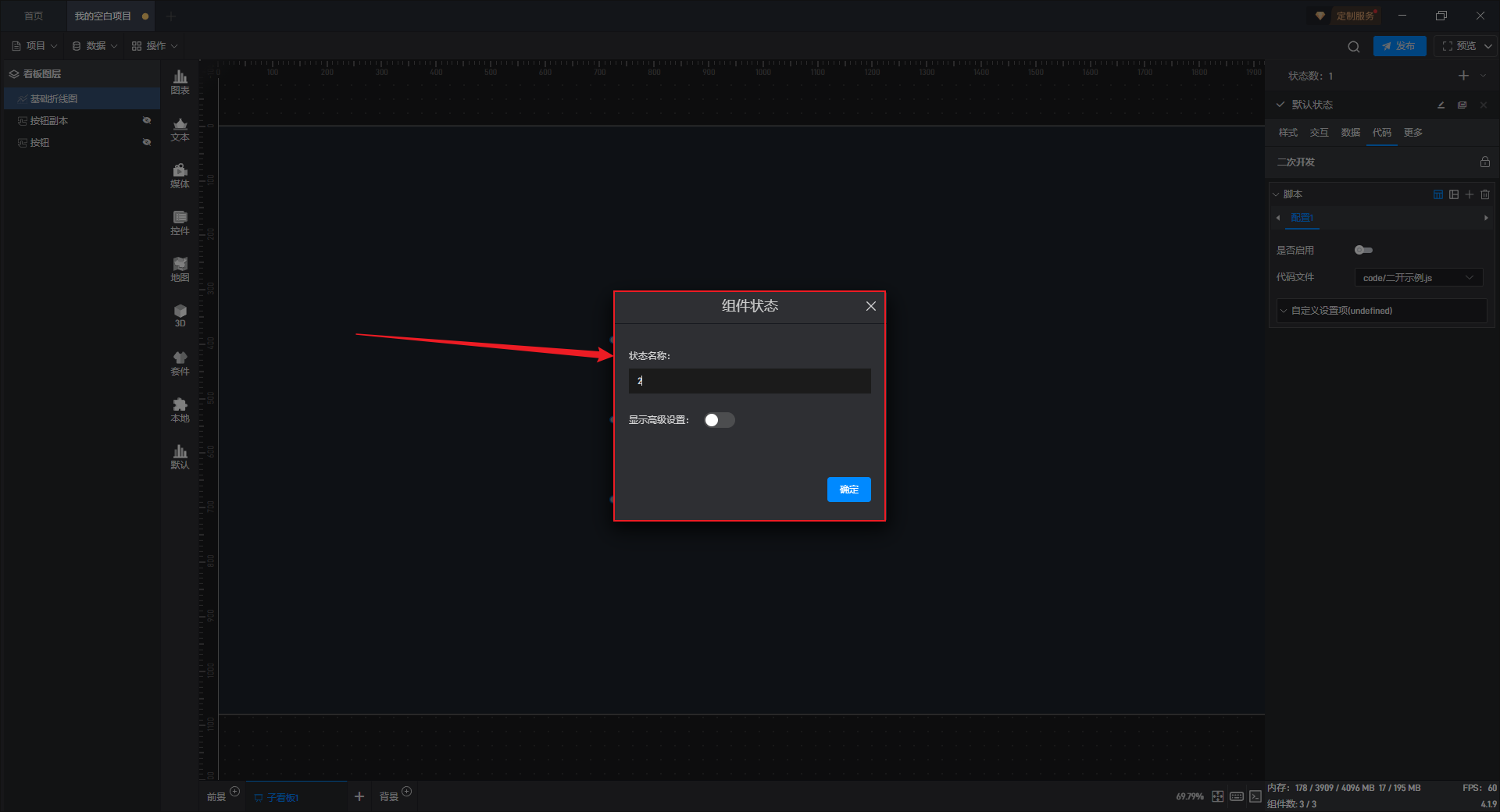Open the 图表 chart component category
Screen dimensions: 1500x812
pos(180,82)
